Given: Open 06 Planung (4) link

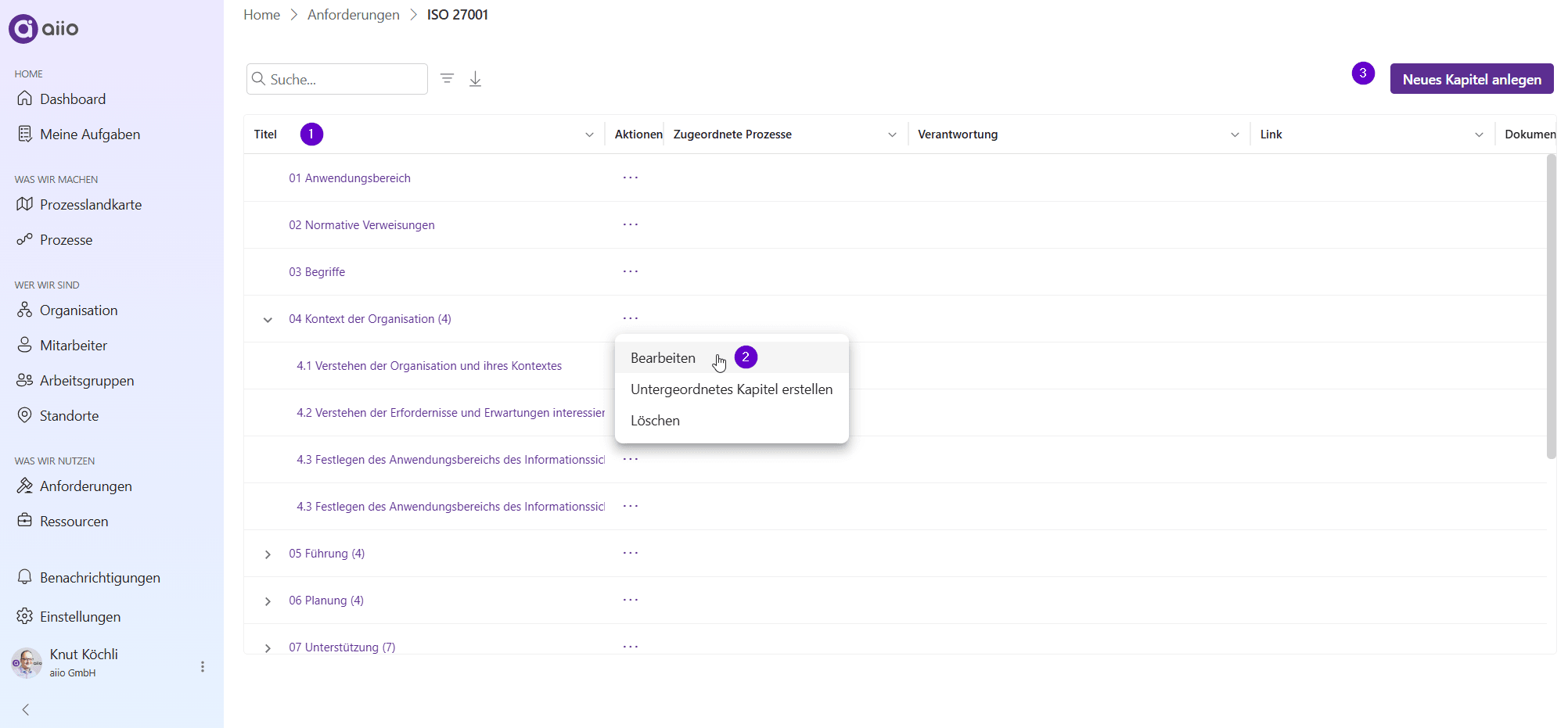Looking at the screenshot, I should (326, 601).
